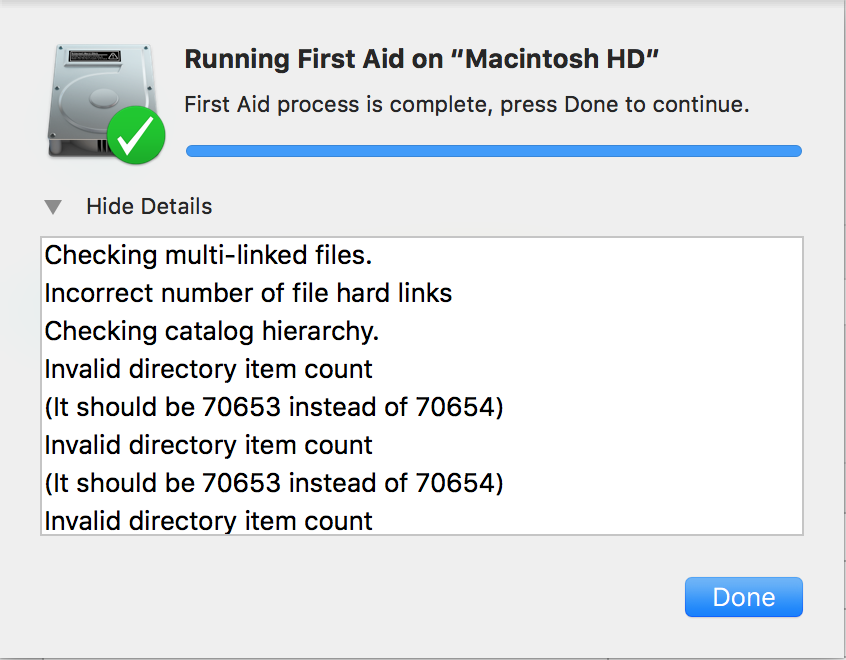This screenshot has height=660, width=846.
Task: Click the green checkmark success badge
Action: 135,135
